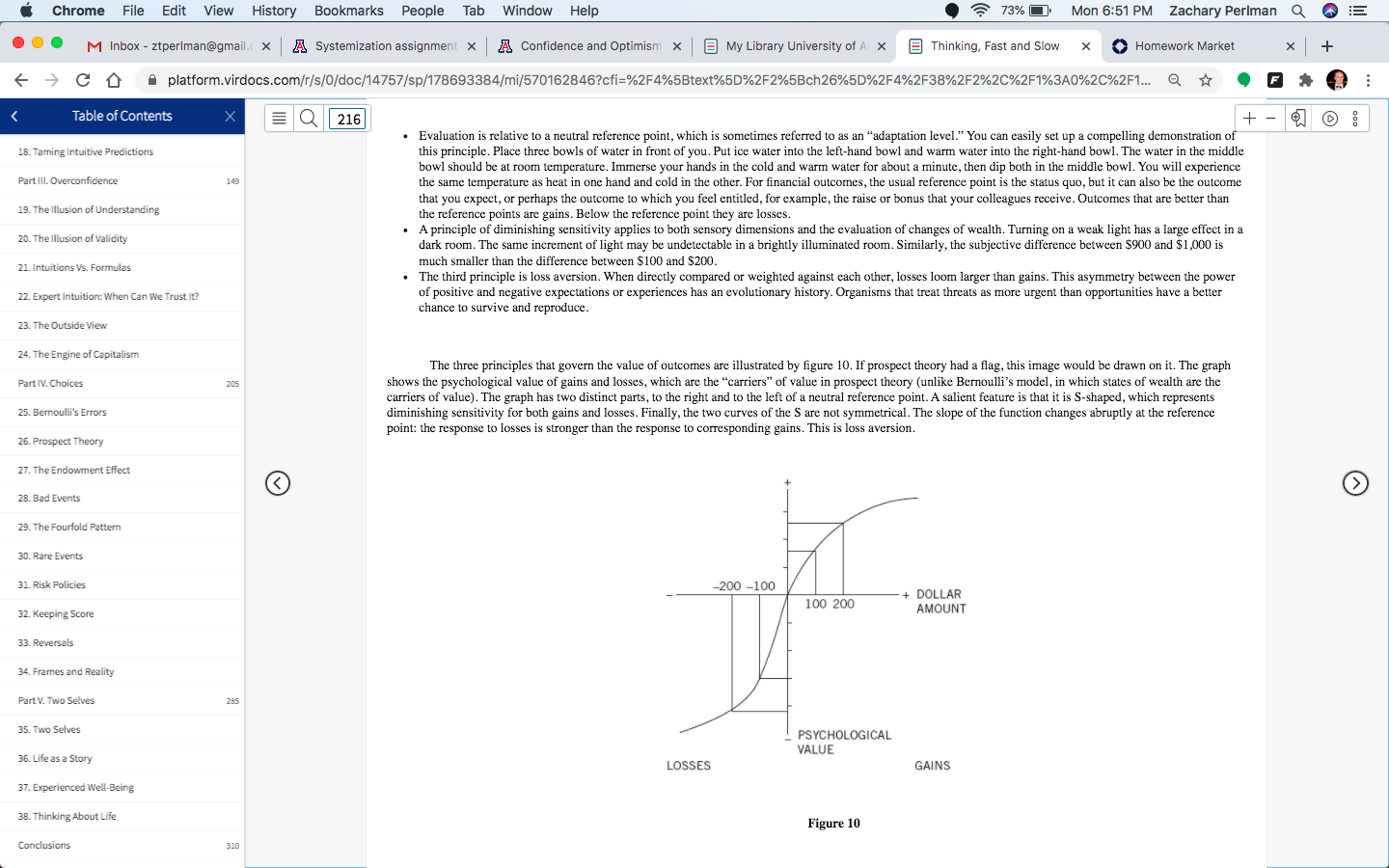
Task: Go to the previous page arrow
Action: click(278, 483)
